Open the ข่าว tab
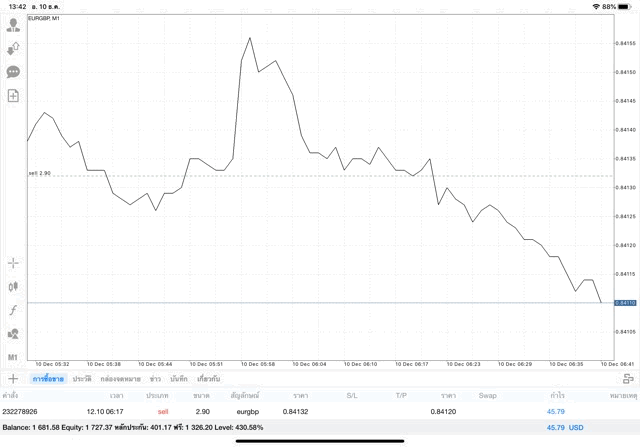 point(155,379)
